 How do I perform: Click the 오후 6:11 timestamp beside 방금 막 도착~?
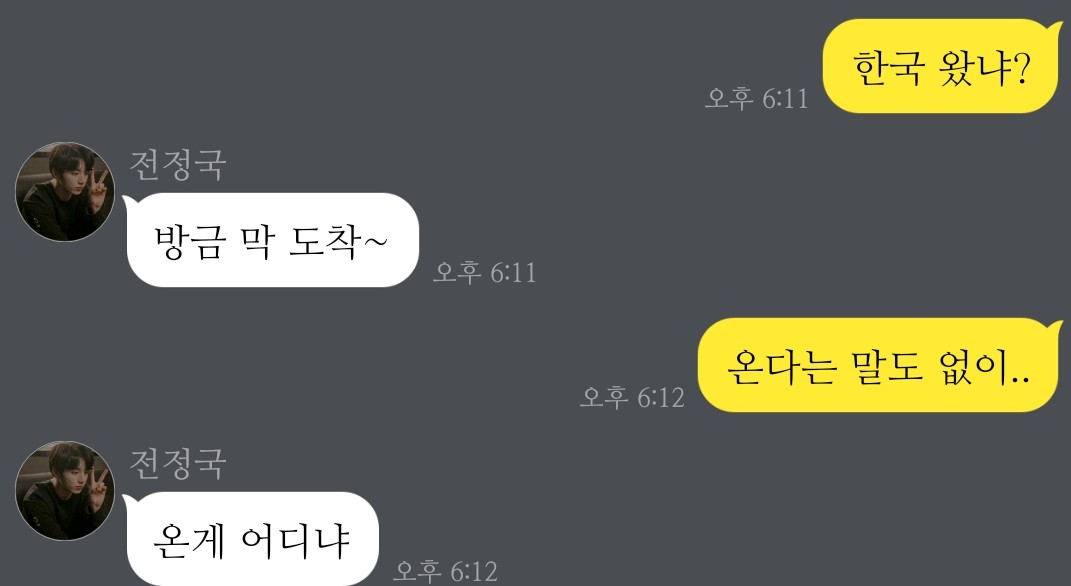(485, 272)
